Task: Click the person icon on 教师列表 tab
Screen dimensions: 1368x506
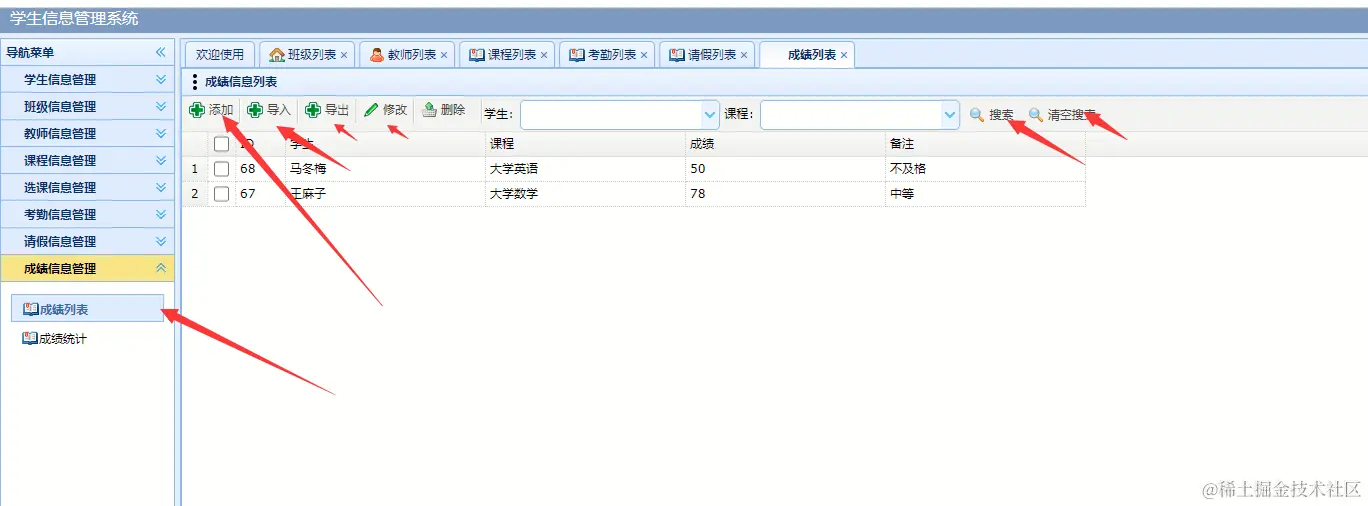Action: tap(377, 55)
